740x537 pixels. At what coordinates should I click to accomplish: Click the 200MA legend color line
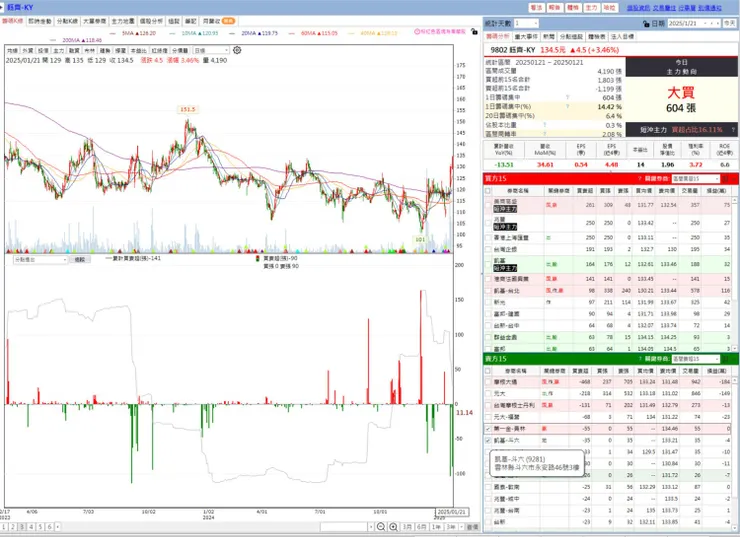click(53, 41)
